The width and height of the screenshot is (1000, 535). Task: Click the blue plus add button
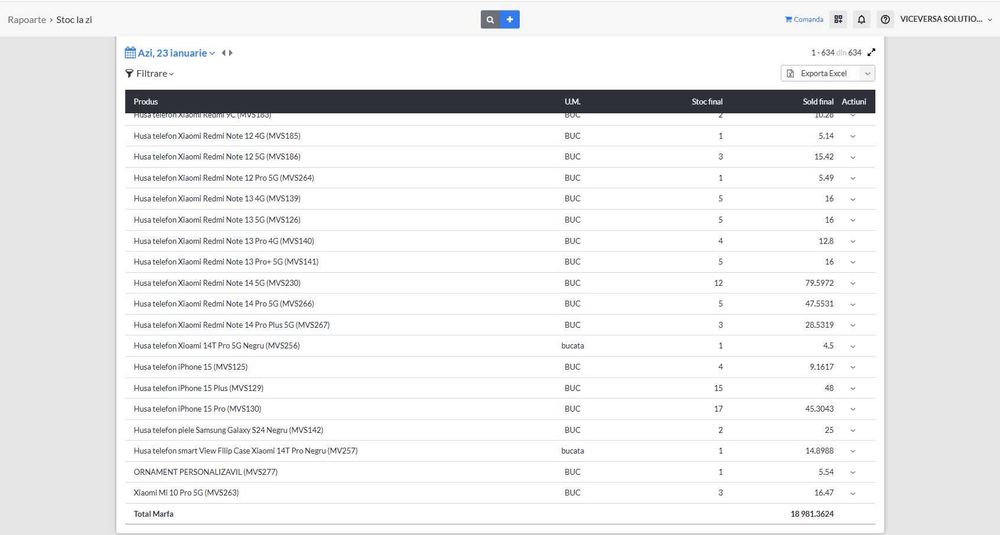[510, 20]
